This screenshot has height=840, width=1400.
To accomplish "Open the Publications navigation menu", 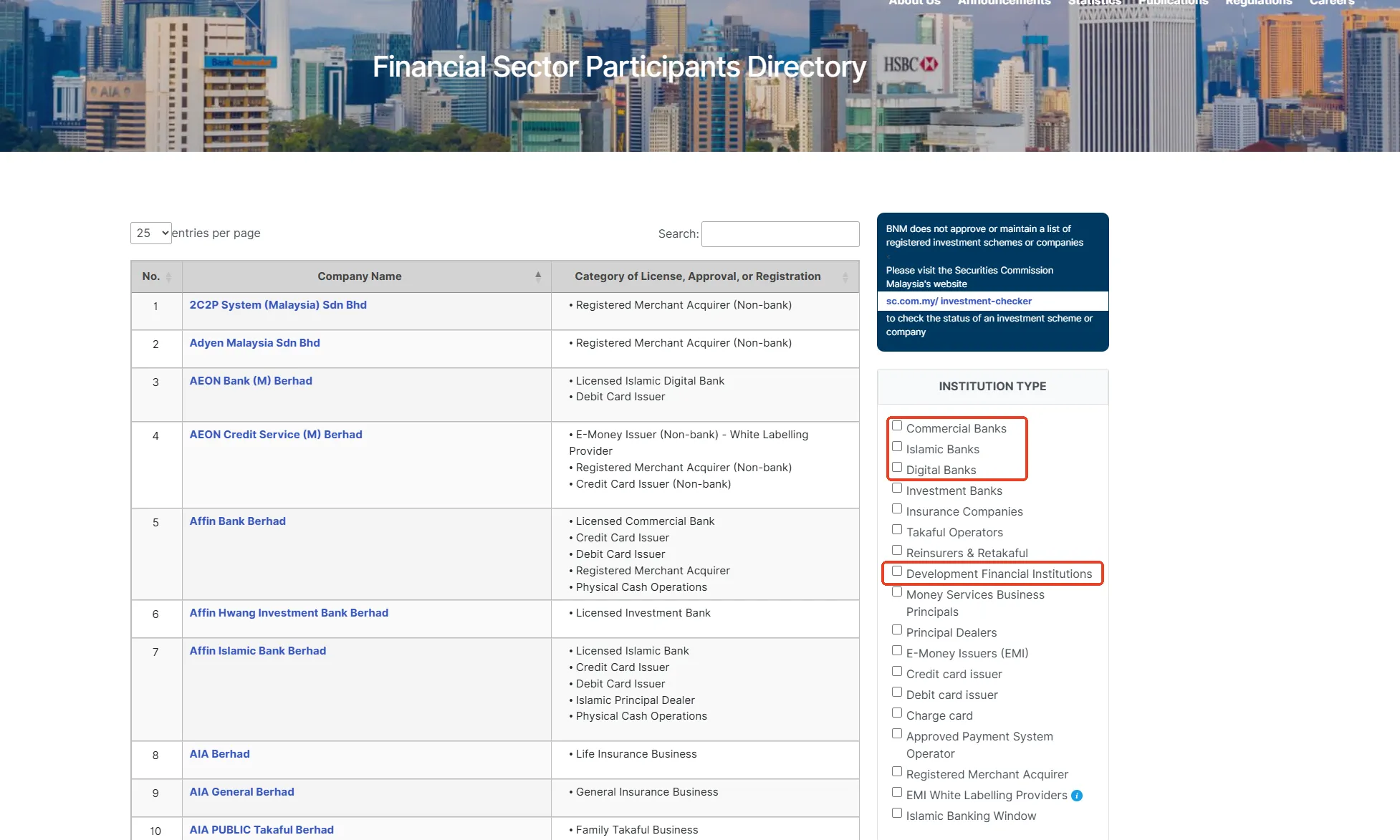I will (1173, 3).
